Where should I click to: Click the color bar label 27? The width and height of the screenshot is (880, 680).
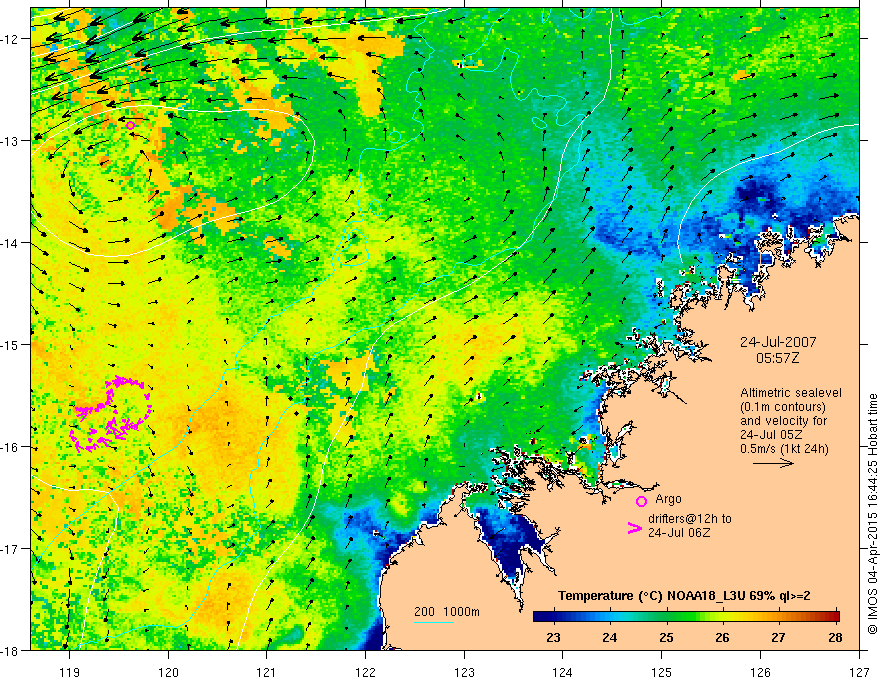[778, 637]
